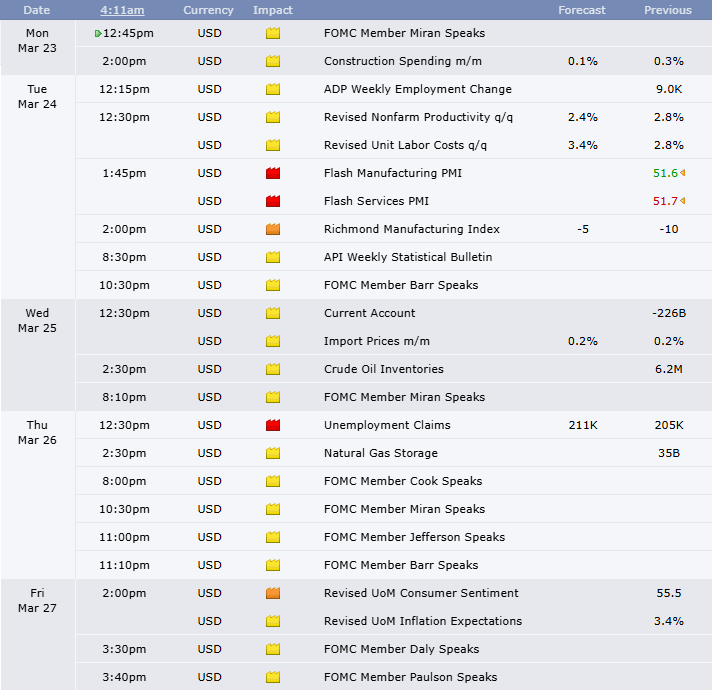The height and width of the screenshot is (690, 712).
Task: Click impact icon for FOMC Member Daly Speaks
Action: [273, 649]
